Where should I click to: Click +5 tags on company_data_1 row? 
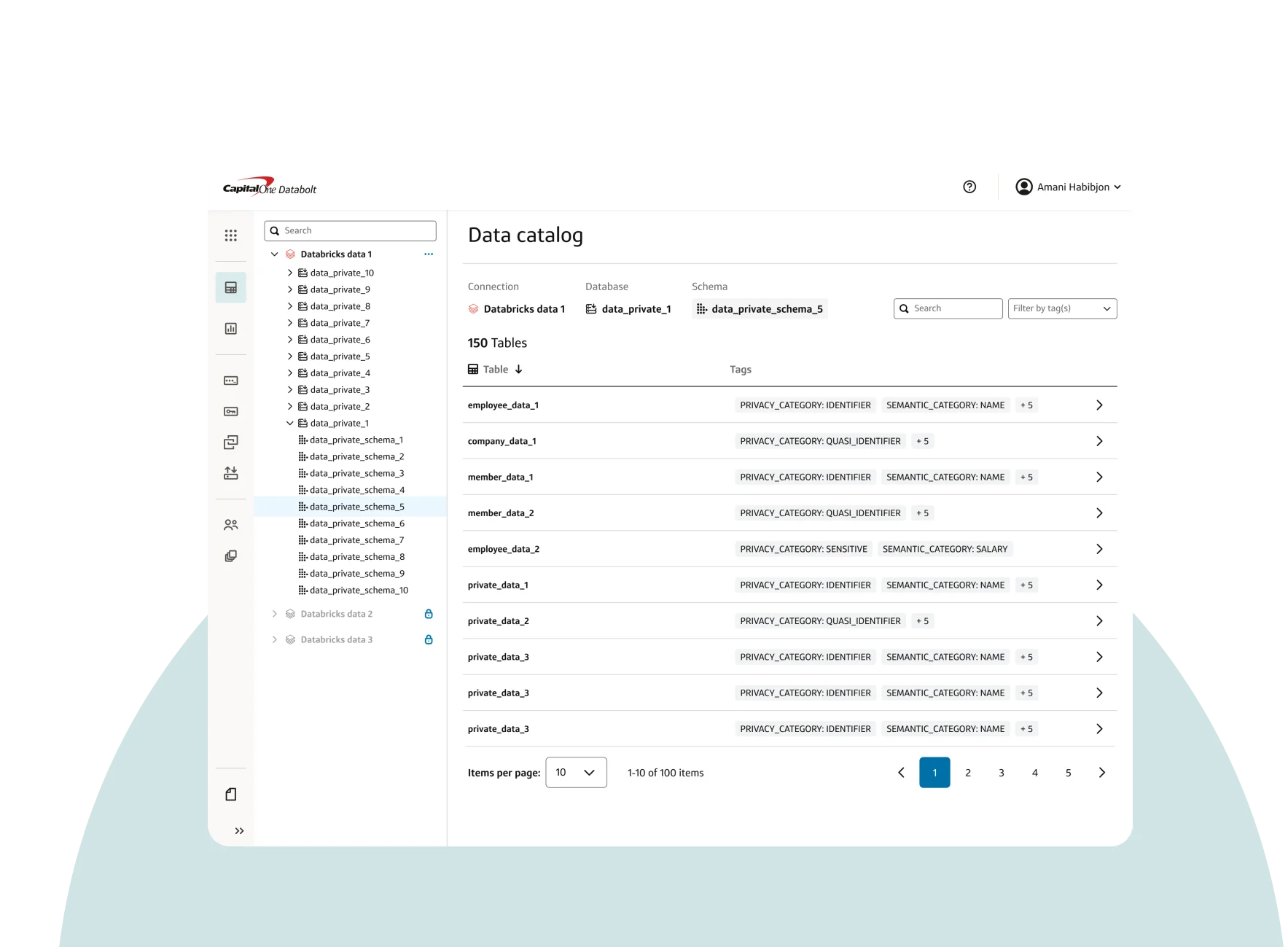pos(923,441)
